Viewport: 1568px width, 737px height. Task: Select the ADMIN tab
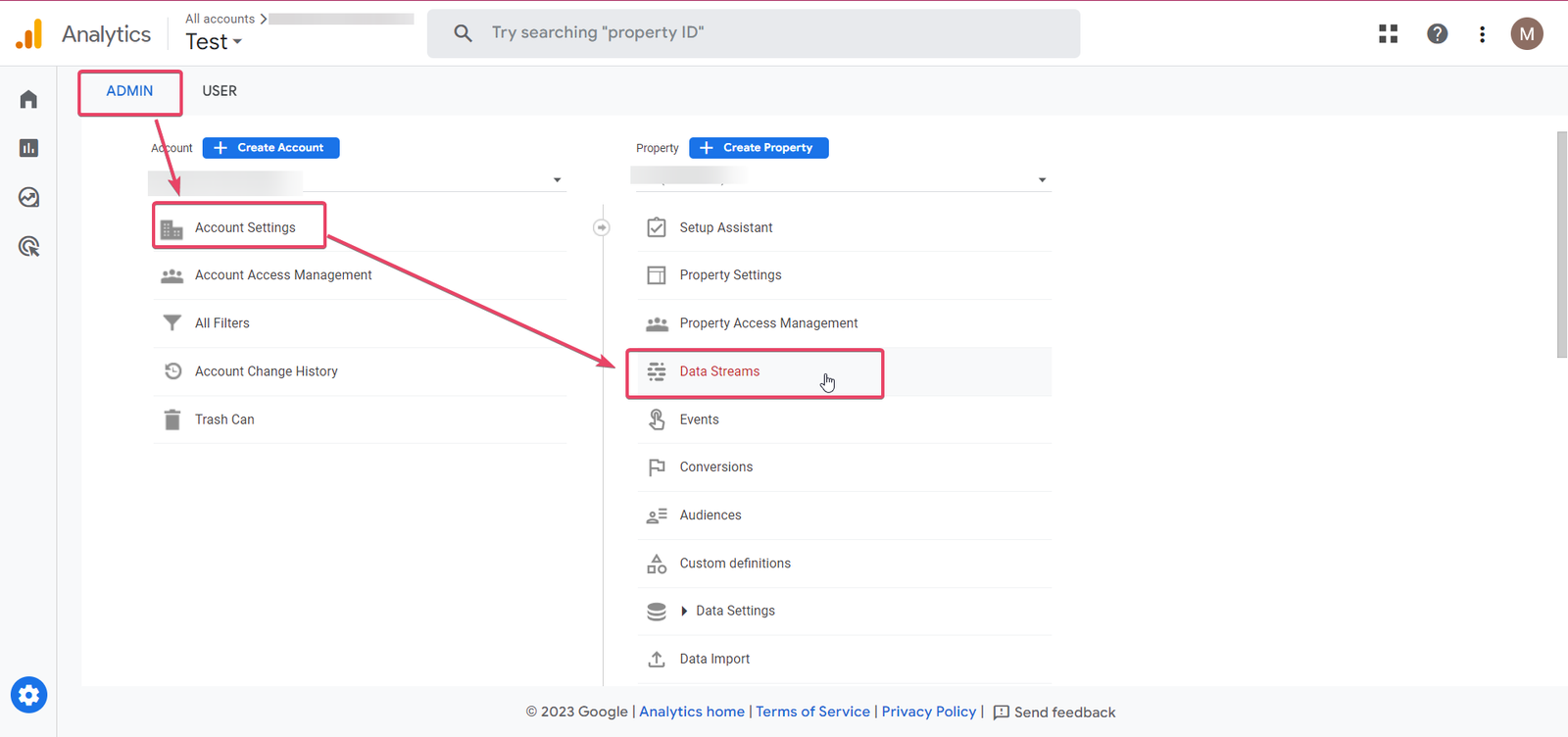tap(129, 91)
